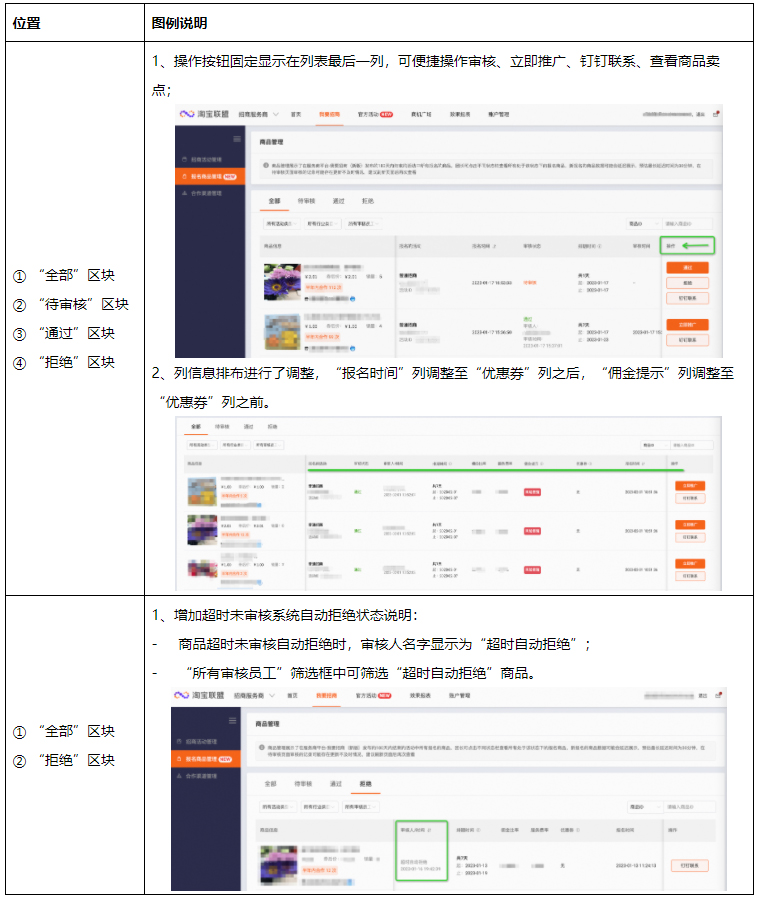Open 招商服务商 dropdown in top screenshot
The width and height of the screenshot is (757, 899).
259,114
